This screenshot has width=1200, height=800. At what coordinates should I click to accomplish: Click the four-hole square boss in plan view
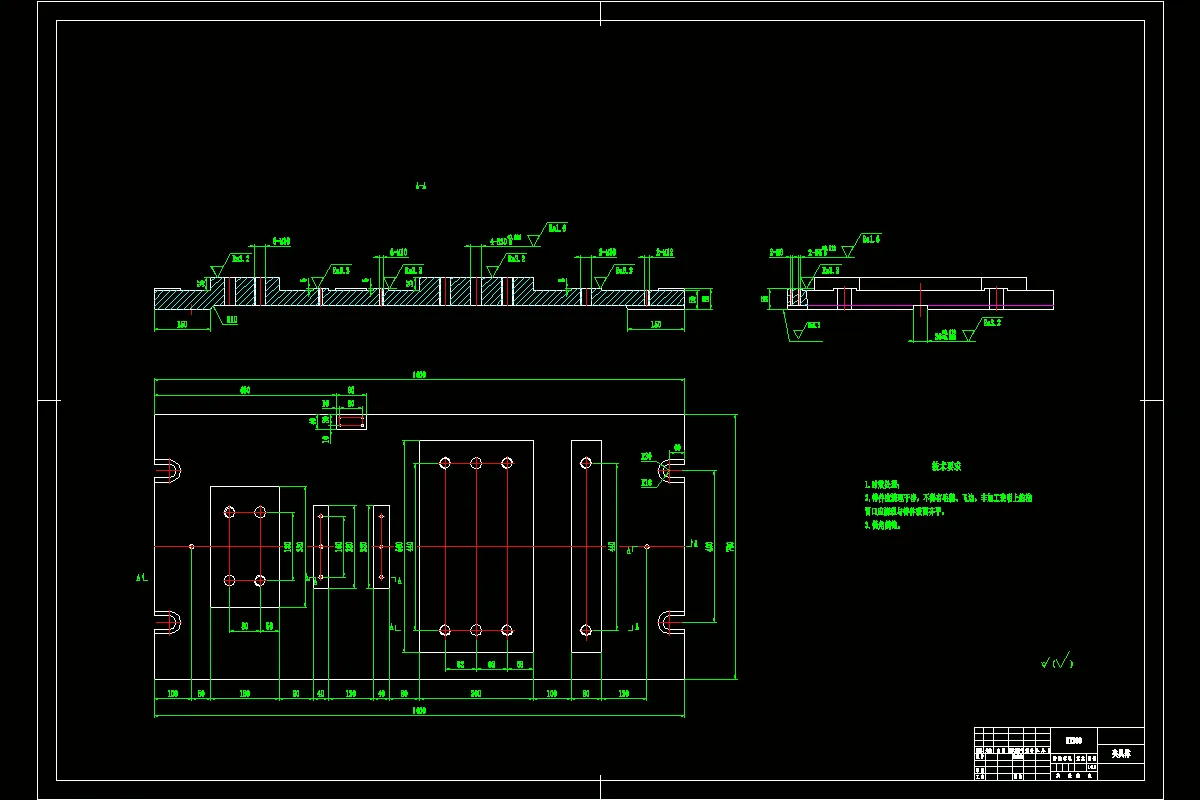coord(245,546)
